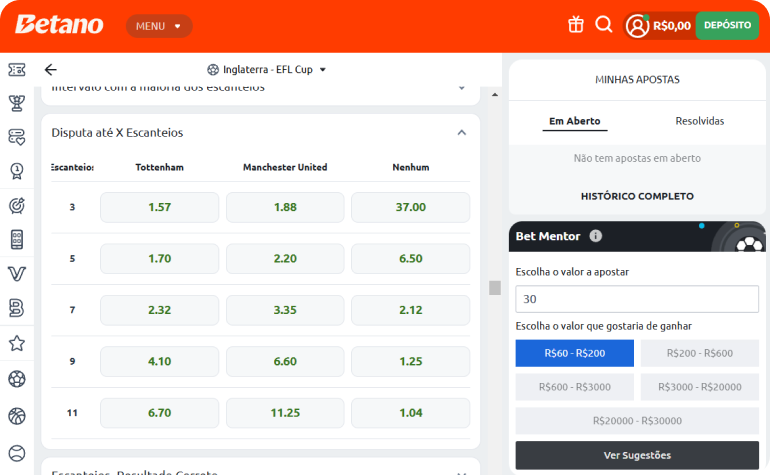
Task: Choose the R$60 - R$200 range
Action: point(575,353)
